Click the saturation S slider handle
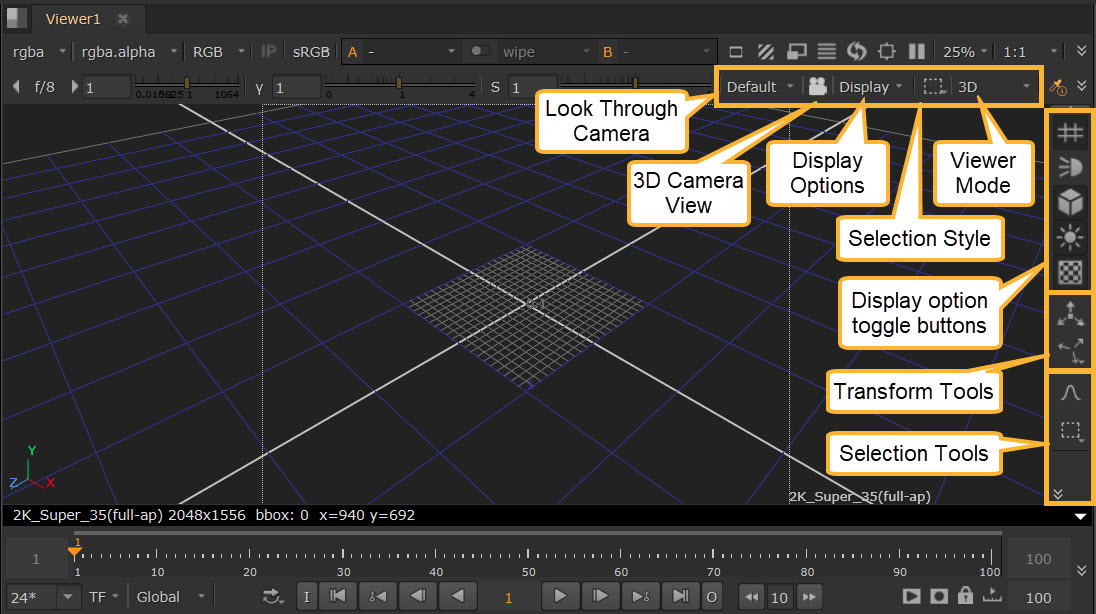The image size is (1096, 614). (635, 83)
